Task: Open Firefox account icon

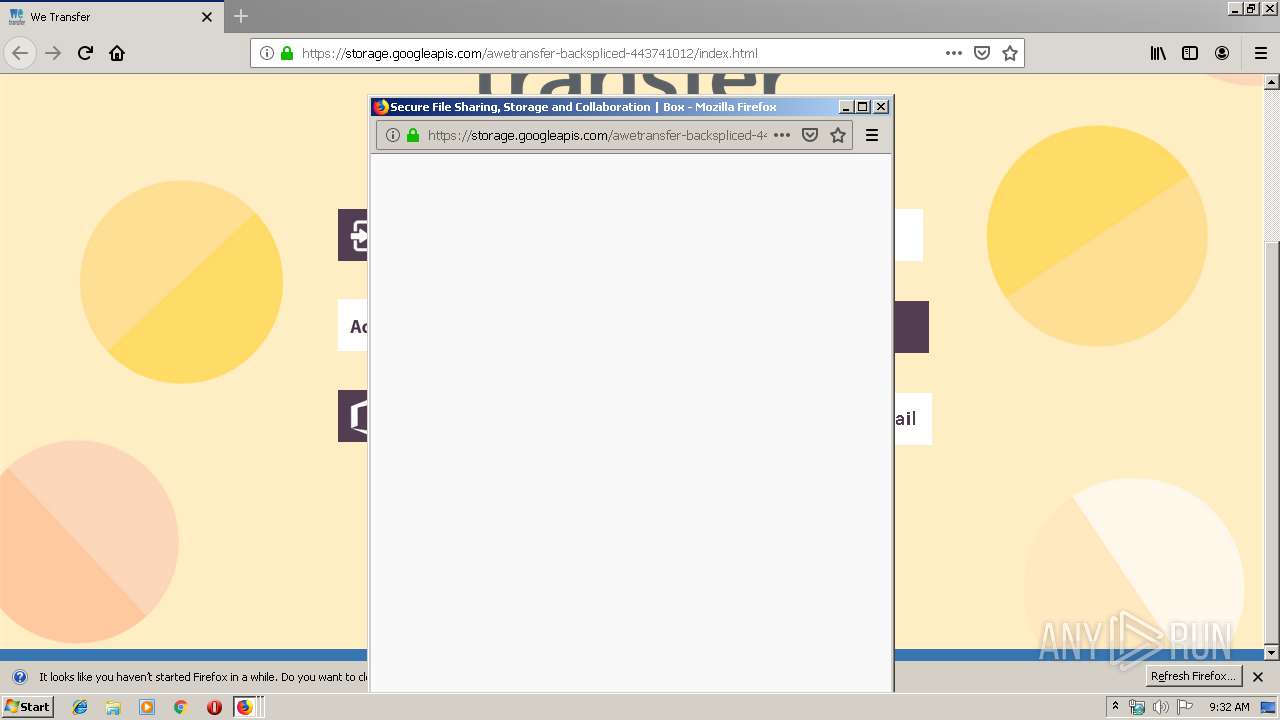Action: [x=1222, y=53]
